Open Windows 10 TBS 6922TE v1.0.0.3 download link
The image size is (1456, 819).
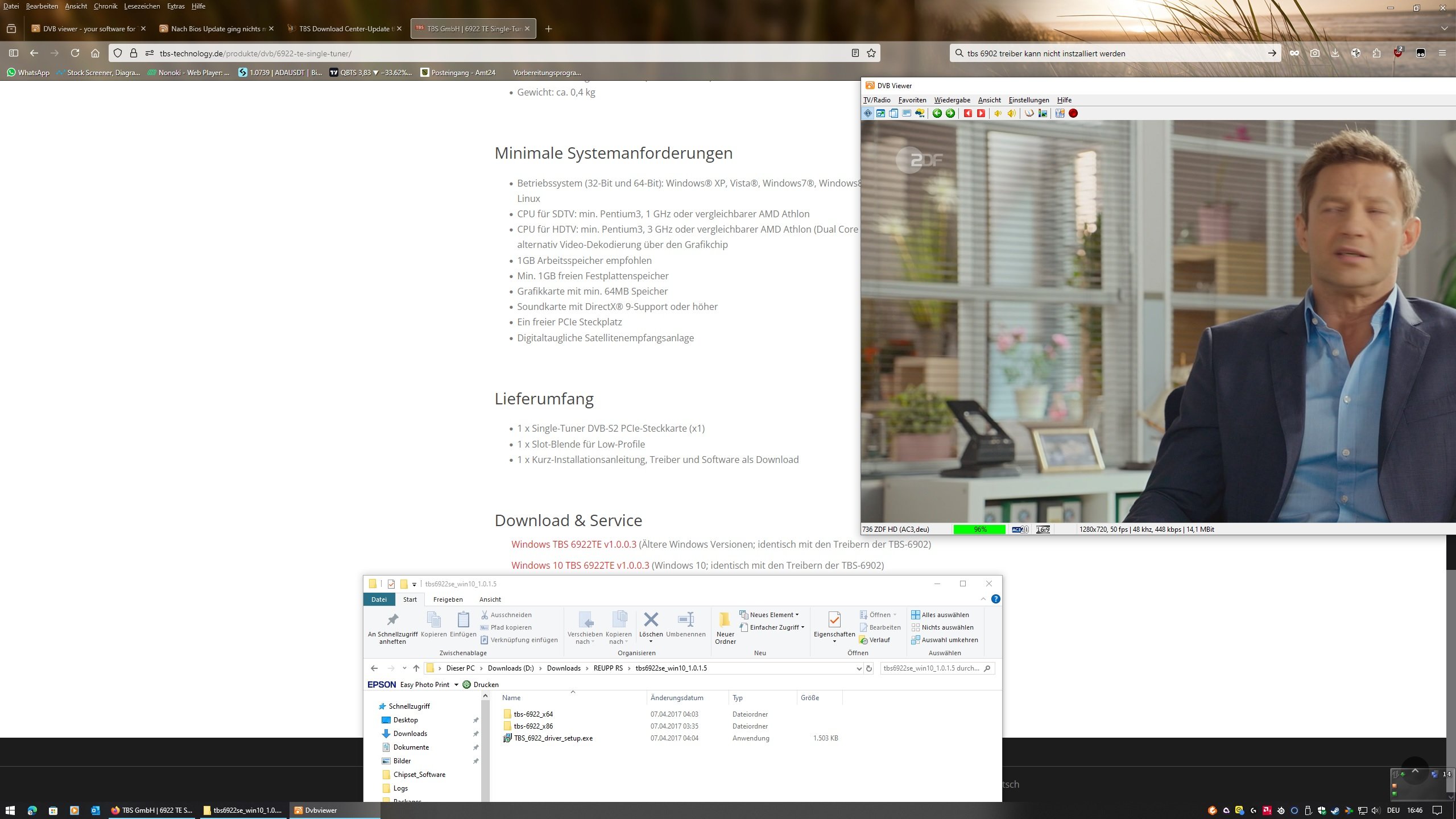click(x=580, y=565)
